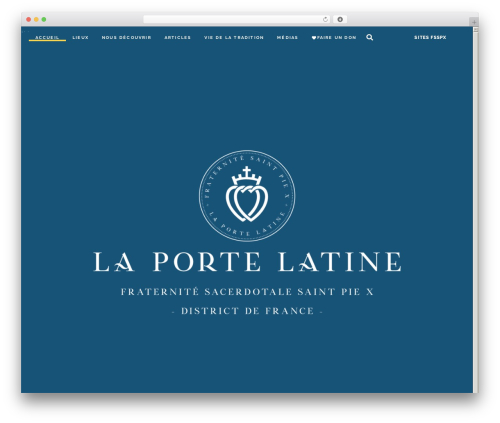Click the District de France text
500x423 pixels.
[x=247, y=311]
